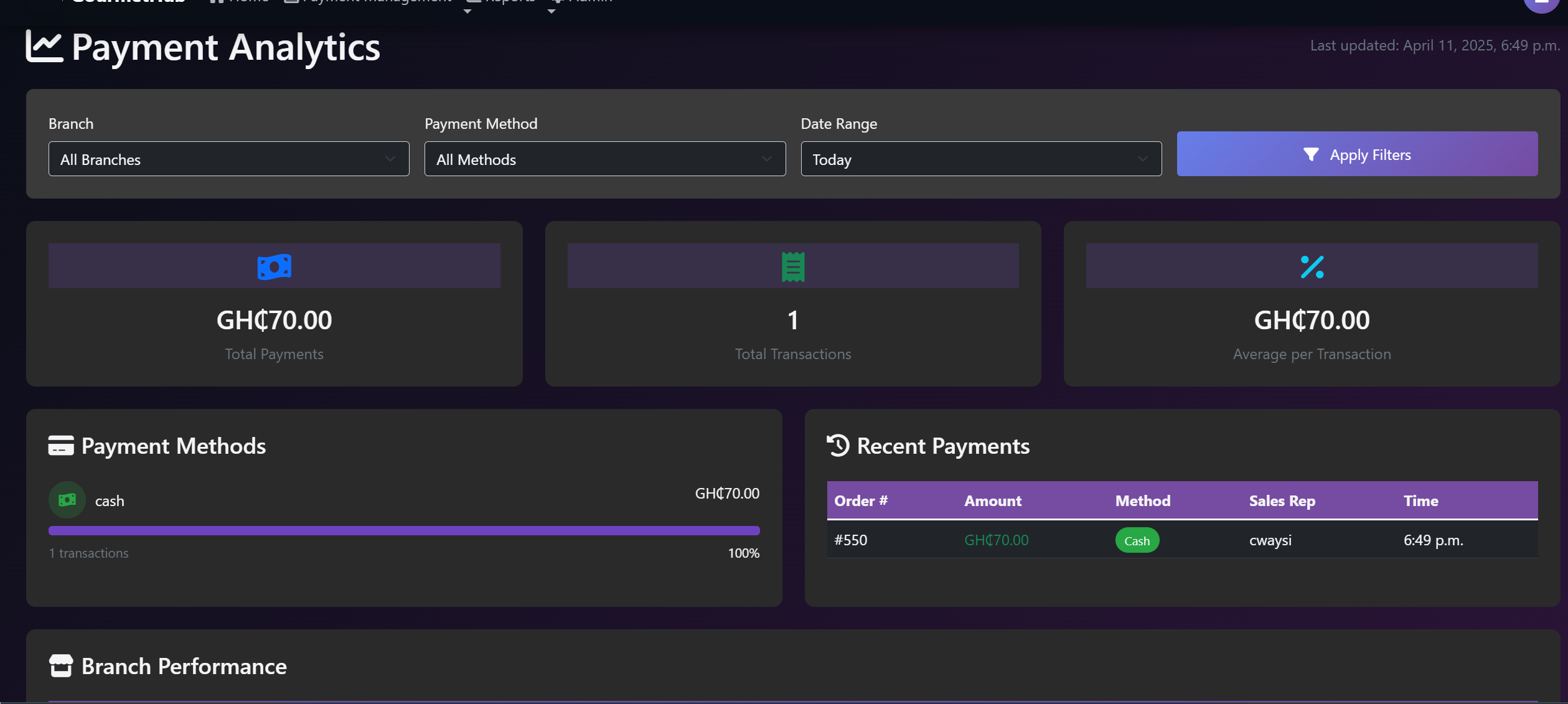Click the history icon beside Recent Payments
Viewport: 1568px width, 704px height.
[837, 446]
